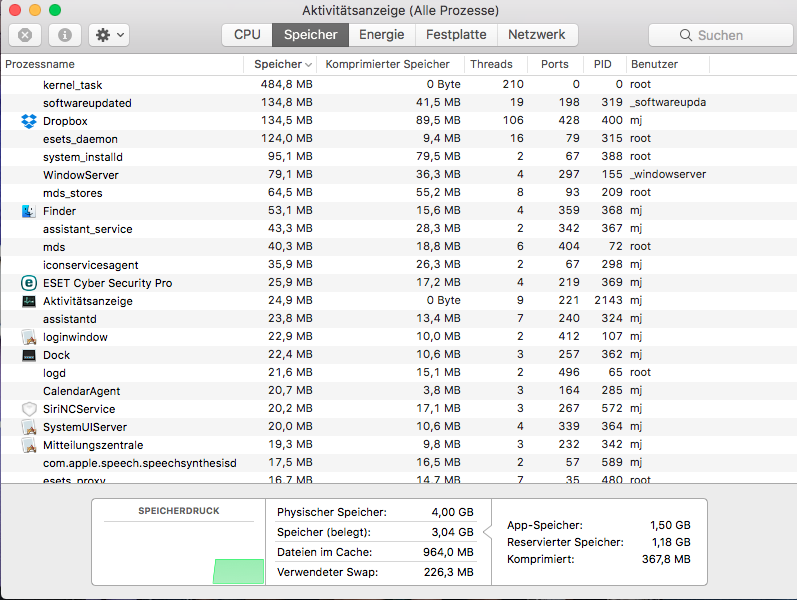Screen dimensions: 797x600
Task: Open process info with the i button
Action: [65, 35]
